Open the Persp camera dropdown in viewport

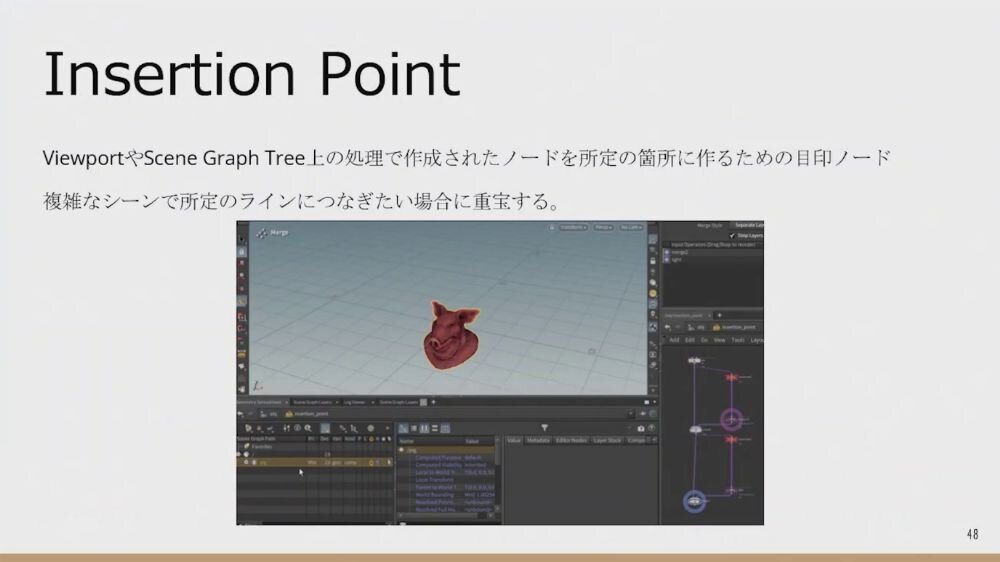(x=603, y=228)
